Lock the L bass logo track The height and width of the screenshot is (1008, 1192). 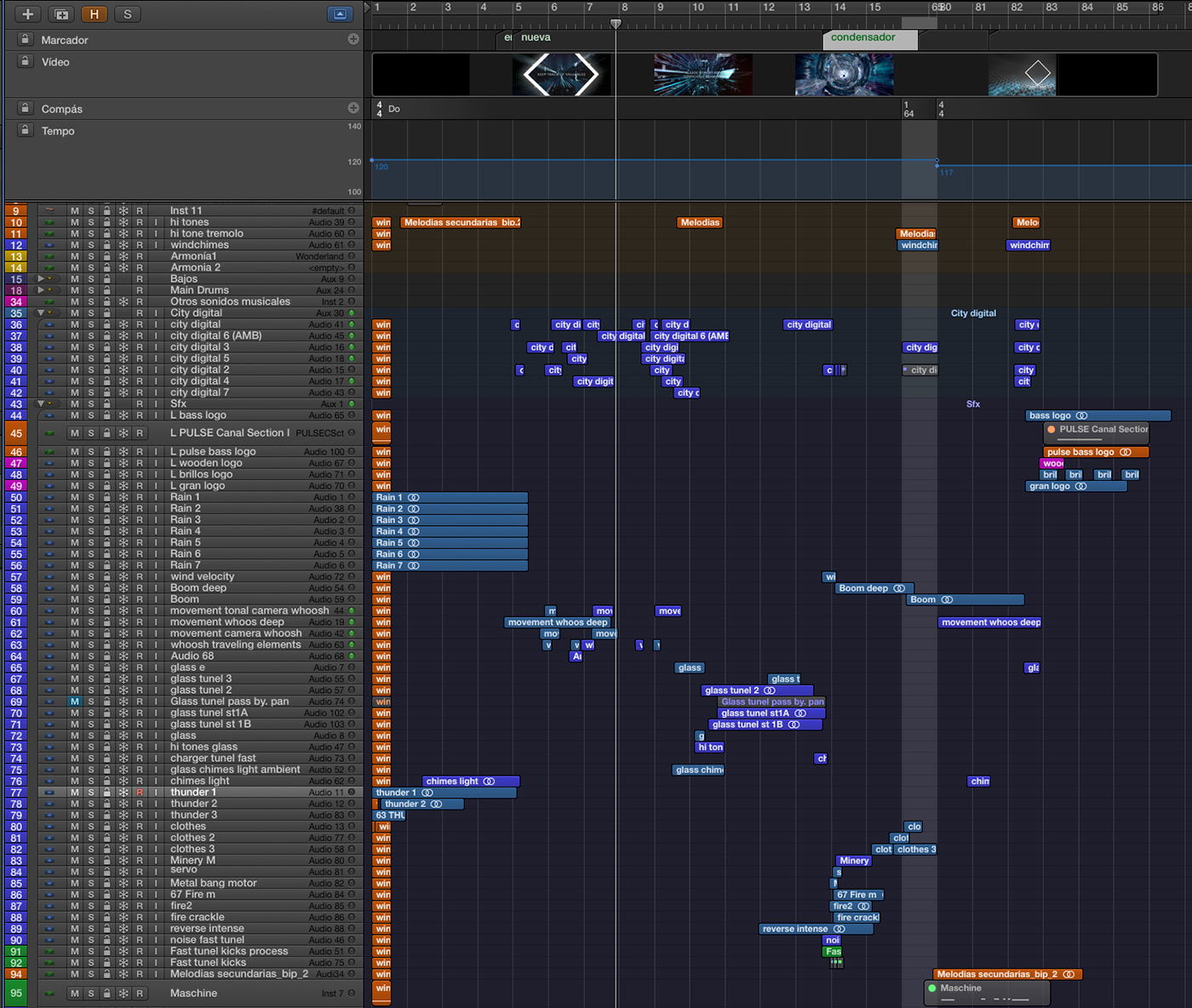pyautogui.click(x=107, y=415)
